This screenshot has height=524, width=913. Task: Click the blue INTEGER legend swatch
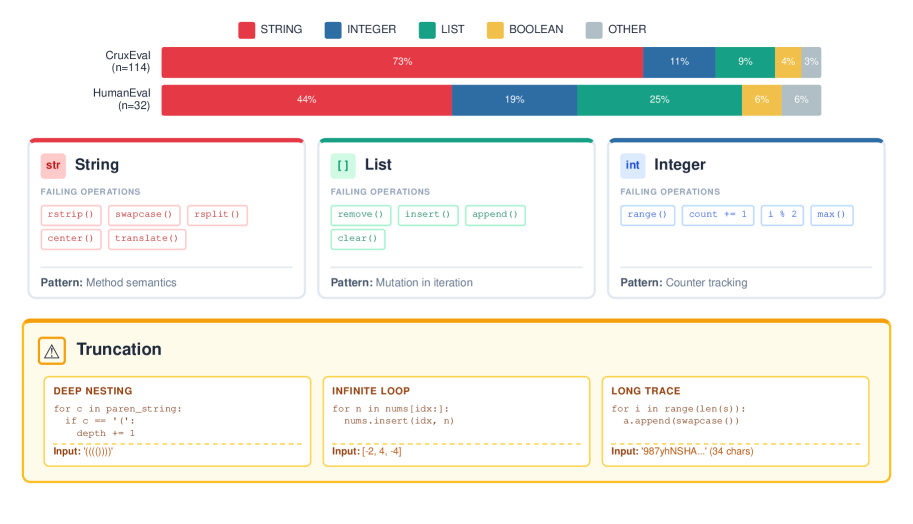pyautogui.click(x=333, y=30)
